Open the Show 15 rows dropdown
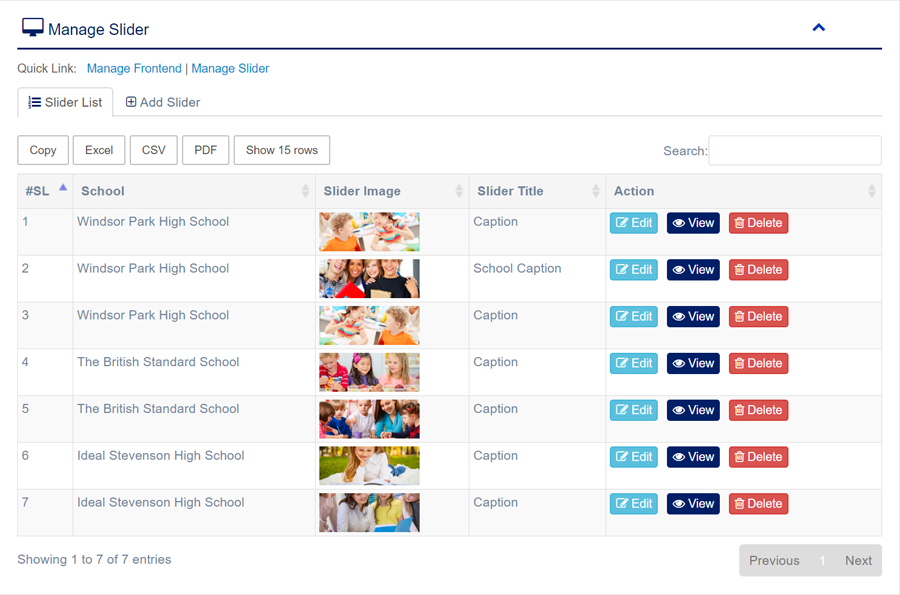Viewport: 900px width, 595px height. (281, 150)
